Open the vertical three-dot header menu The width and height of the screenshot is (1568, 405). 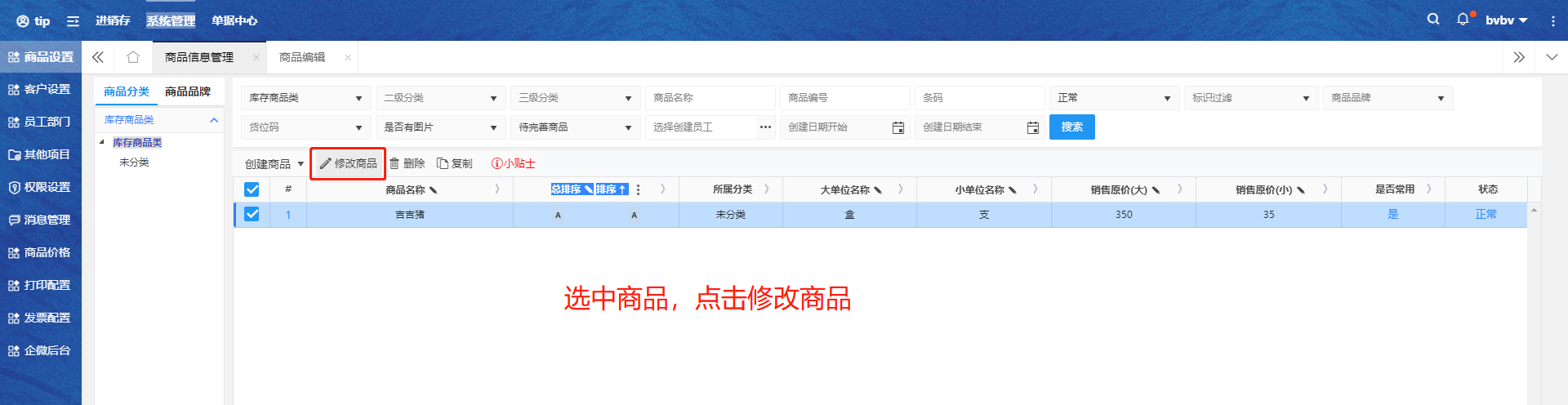1552,21
